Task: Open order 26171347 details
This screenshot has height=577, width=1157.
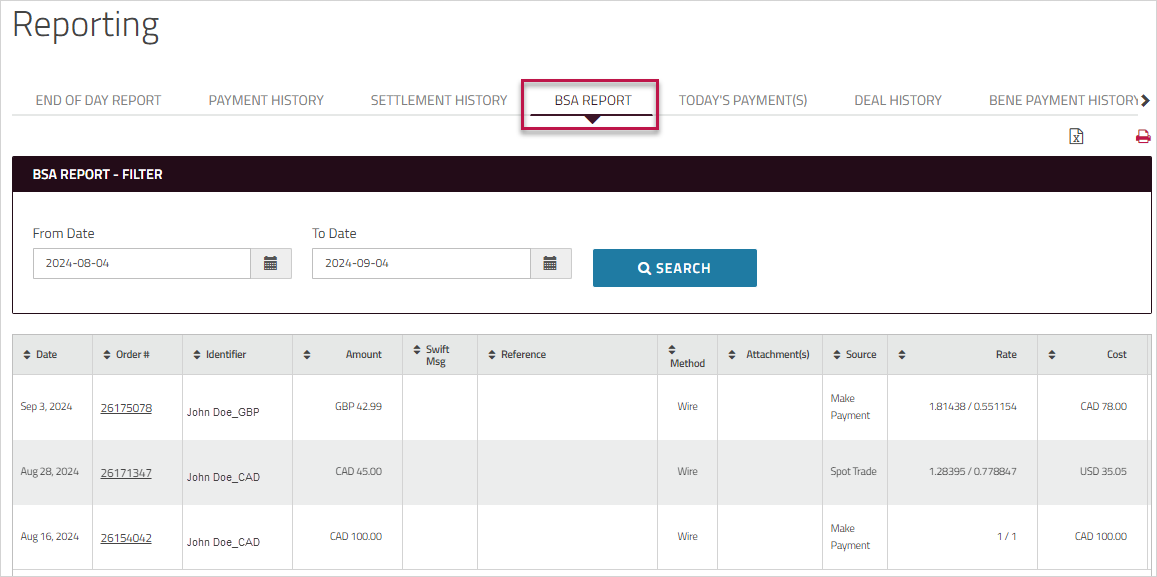Action: [x=126, y=473]
